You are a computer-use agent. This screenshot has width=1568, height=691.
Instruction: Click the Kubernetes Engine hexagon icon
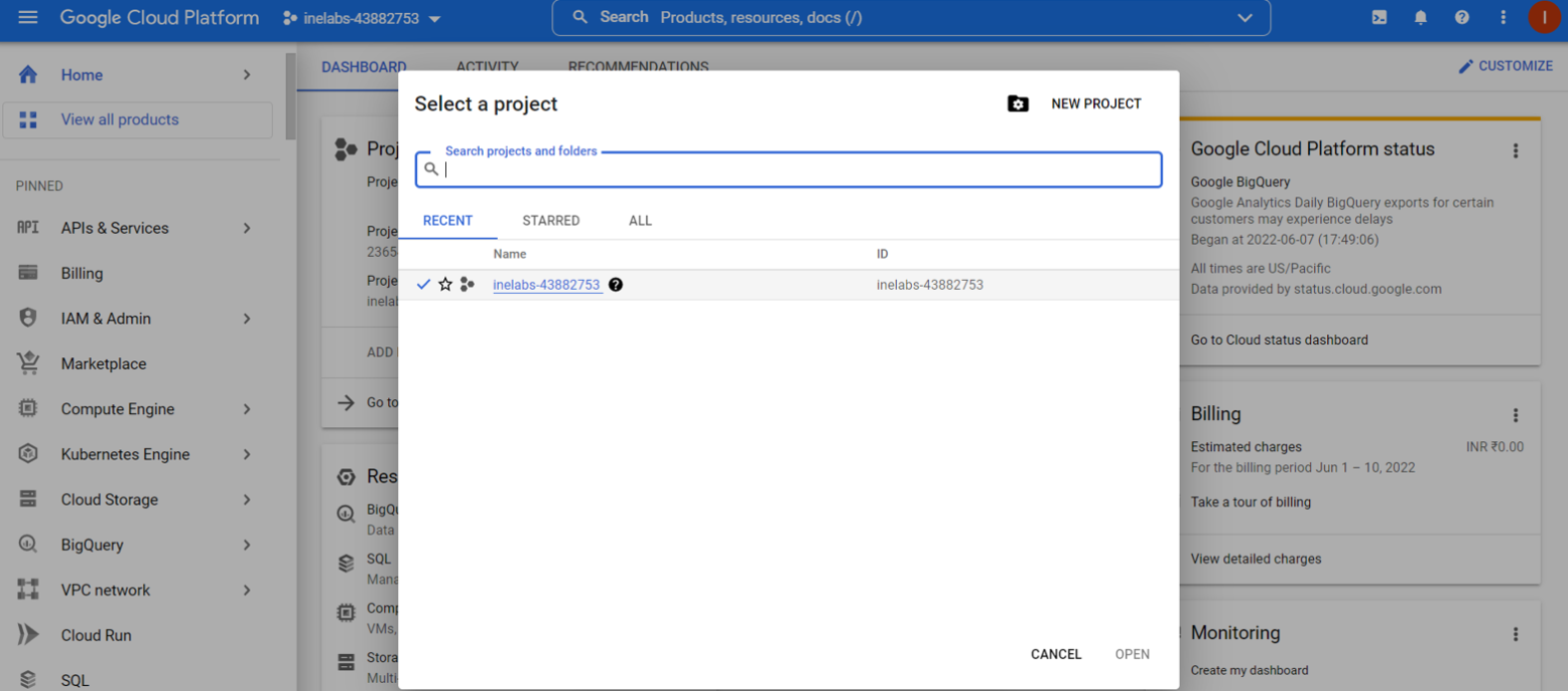coord(28,454)
